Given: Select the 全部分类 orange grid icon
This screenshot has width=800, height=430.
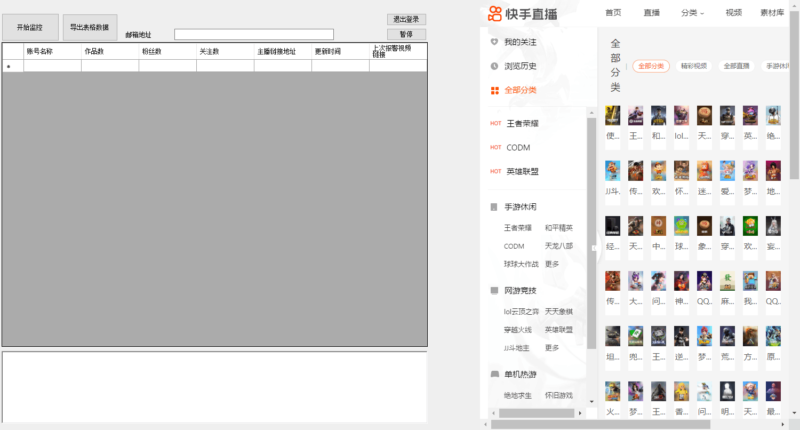Looking at the screenshot, I should [x=494, y=90].
